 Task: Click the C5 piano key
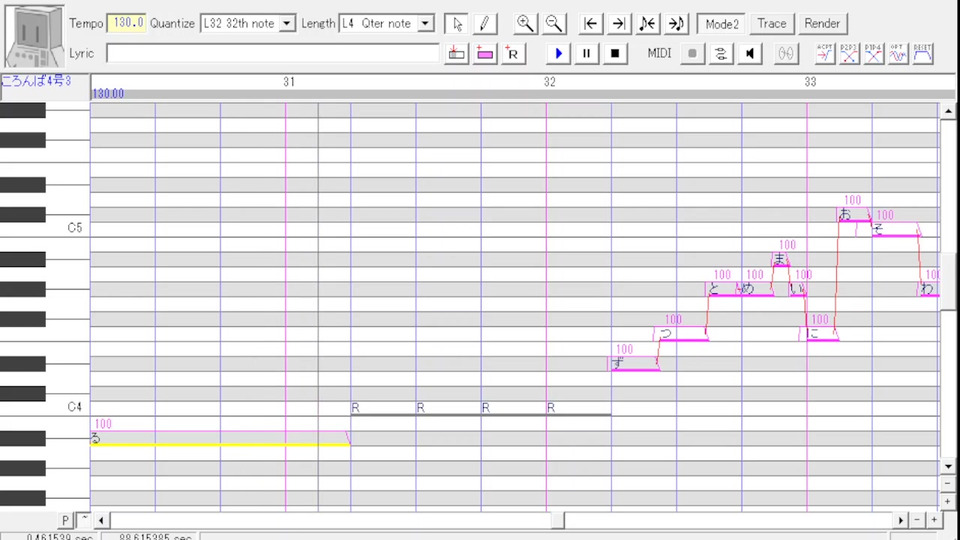point(45,229)
